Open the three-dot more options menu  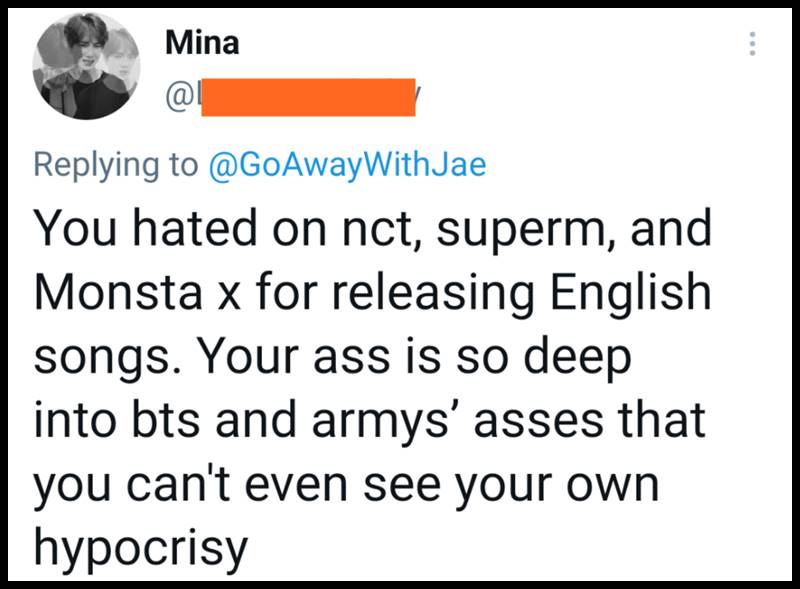click(x=753, y=43)
